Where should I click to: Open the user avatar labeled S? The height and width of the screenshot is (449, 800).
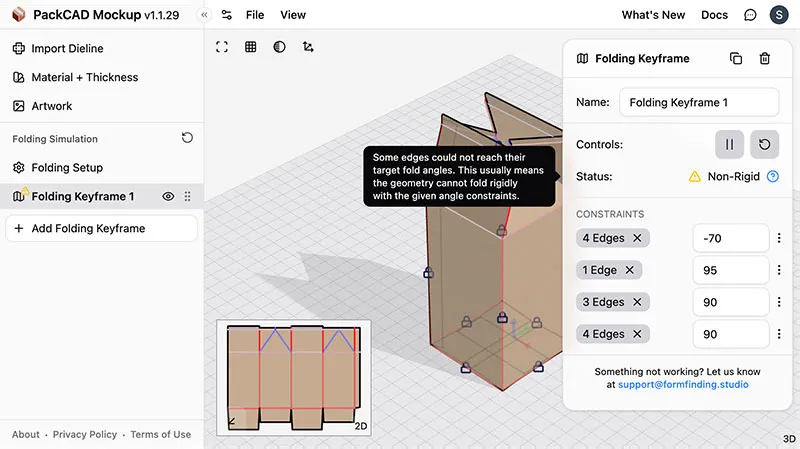point(779,15)
